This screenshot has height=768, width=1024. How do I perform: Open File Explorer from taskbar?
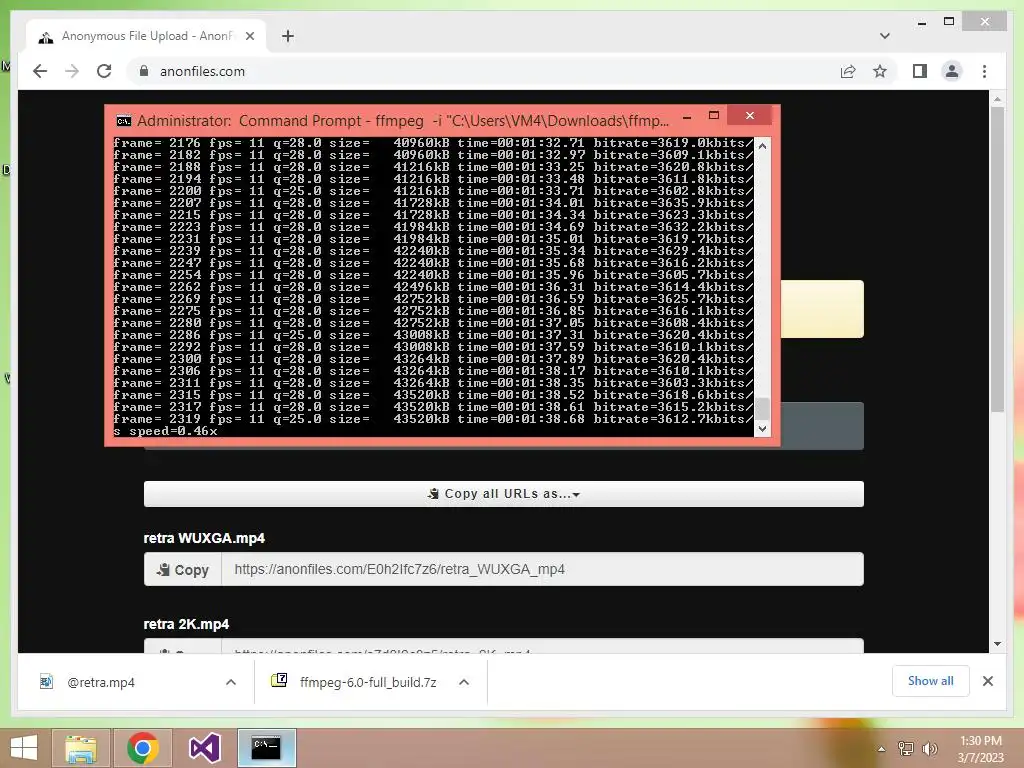pos(81,748)
